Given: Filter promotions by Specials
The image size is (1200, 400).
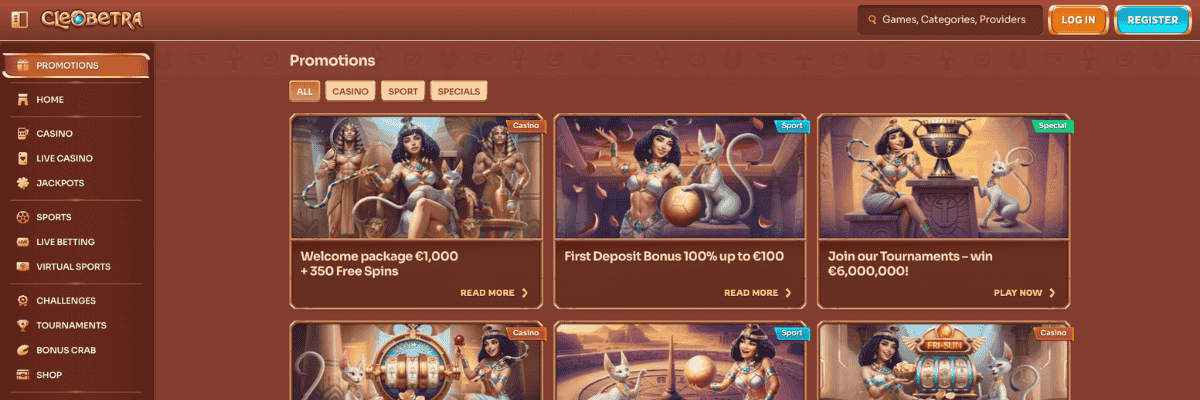Looking at the screenshot, I should (459, 91).
